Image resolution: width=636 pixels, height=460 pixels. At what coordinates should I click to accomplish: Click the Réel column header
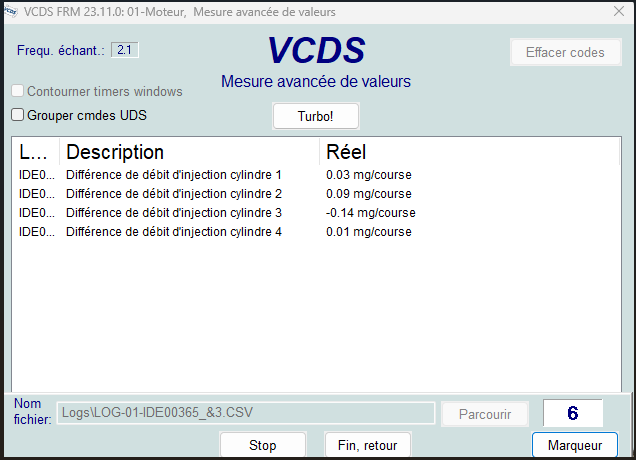[469, 152]
